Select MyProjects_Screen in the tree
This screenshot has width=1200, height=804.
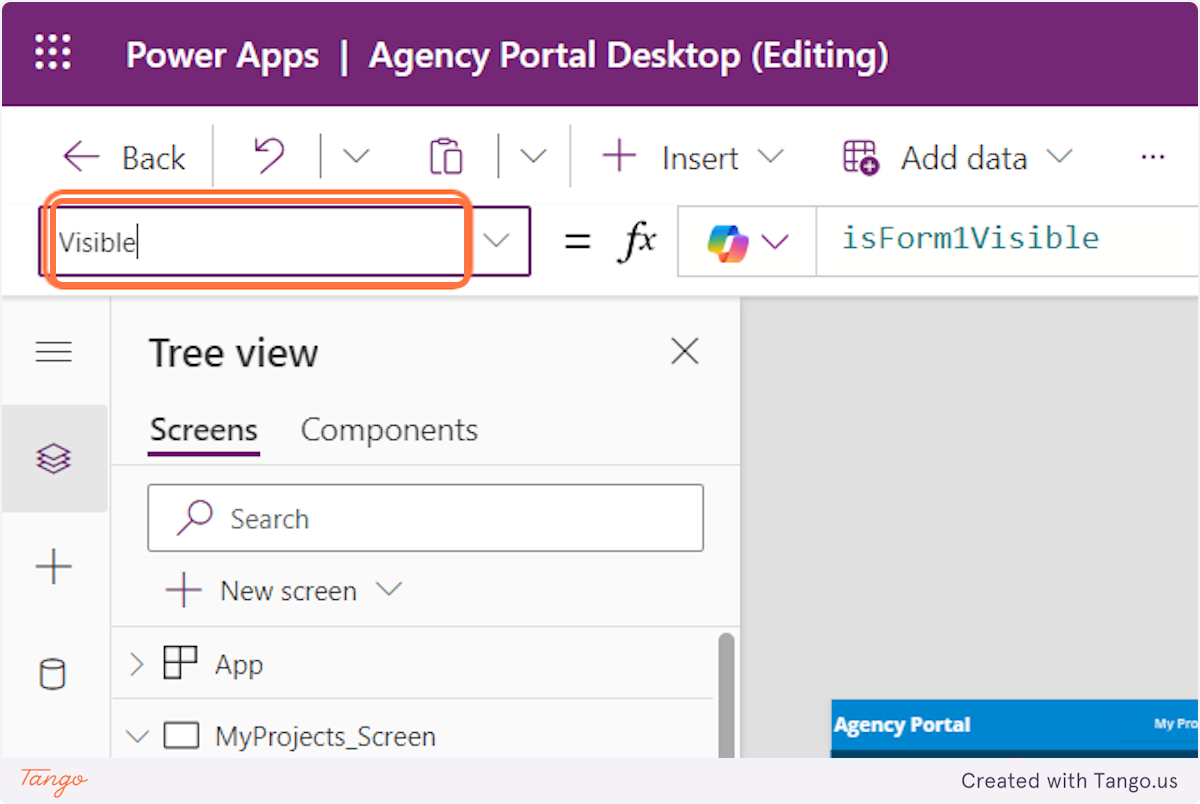pyautogui.click(x=325, y=737)
